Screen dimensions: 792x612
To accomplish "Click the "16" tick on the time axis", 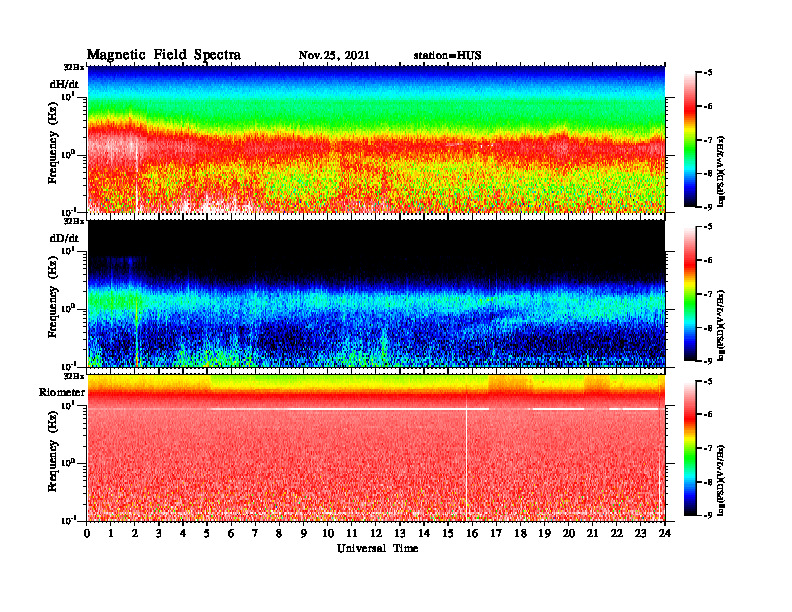I will pos(472,534).
